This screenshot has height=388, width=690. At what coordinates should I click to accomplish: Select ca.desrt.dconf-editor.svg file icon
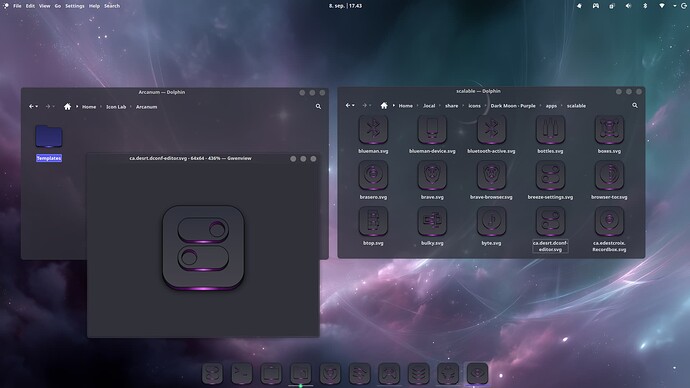[550, 221]
